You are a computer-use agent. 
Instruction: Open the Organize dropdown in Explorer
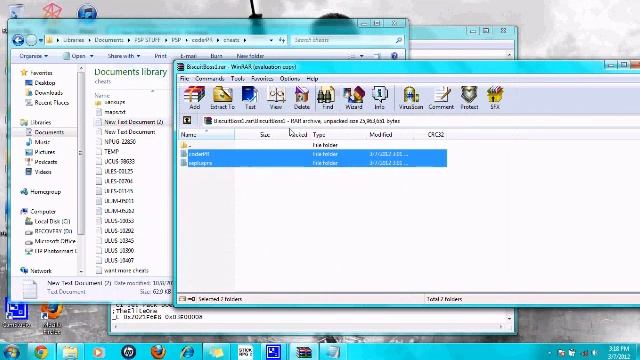click(33, 56)
